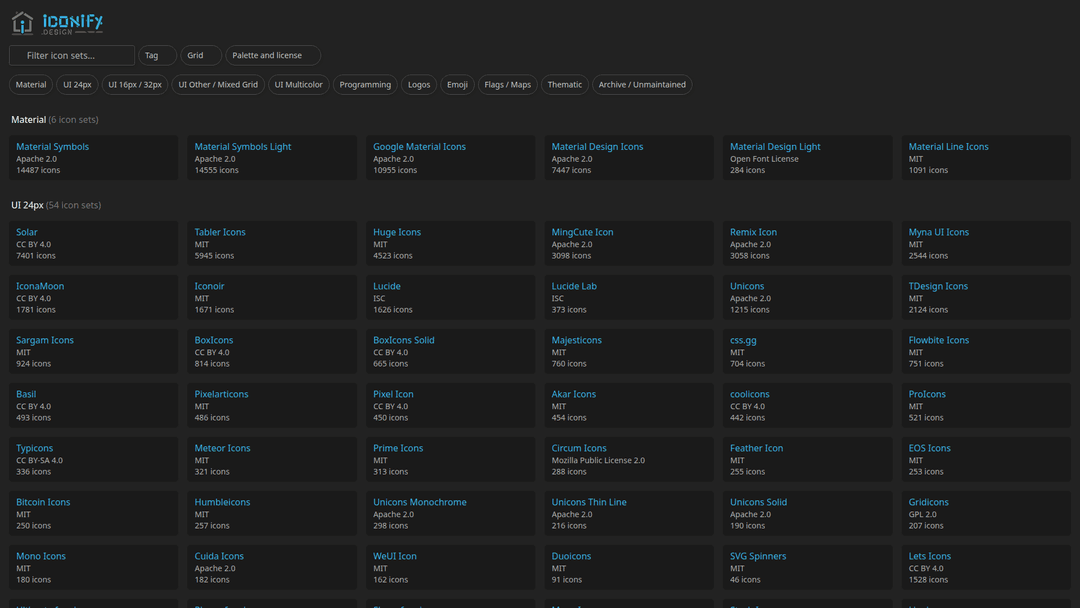The height and width of the screenshot is (608, 1080).
Task: Click the Iconify house logo
Action: coord(23,22)
